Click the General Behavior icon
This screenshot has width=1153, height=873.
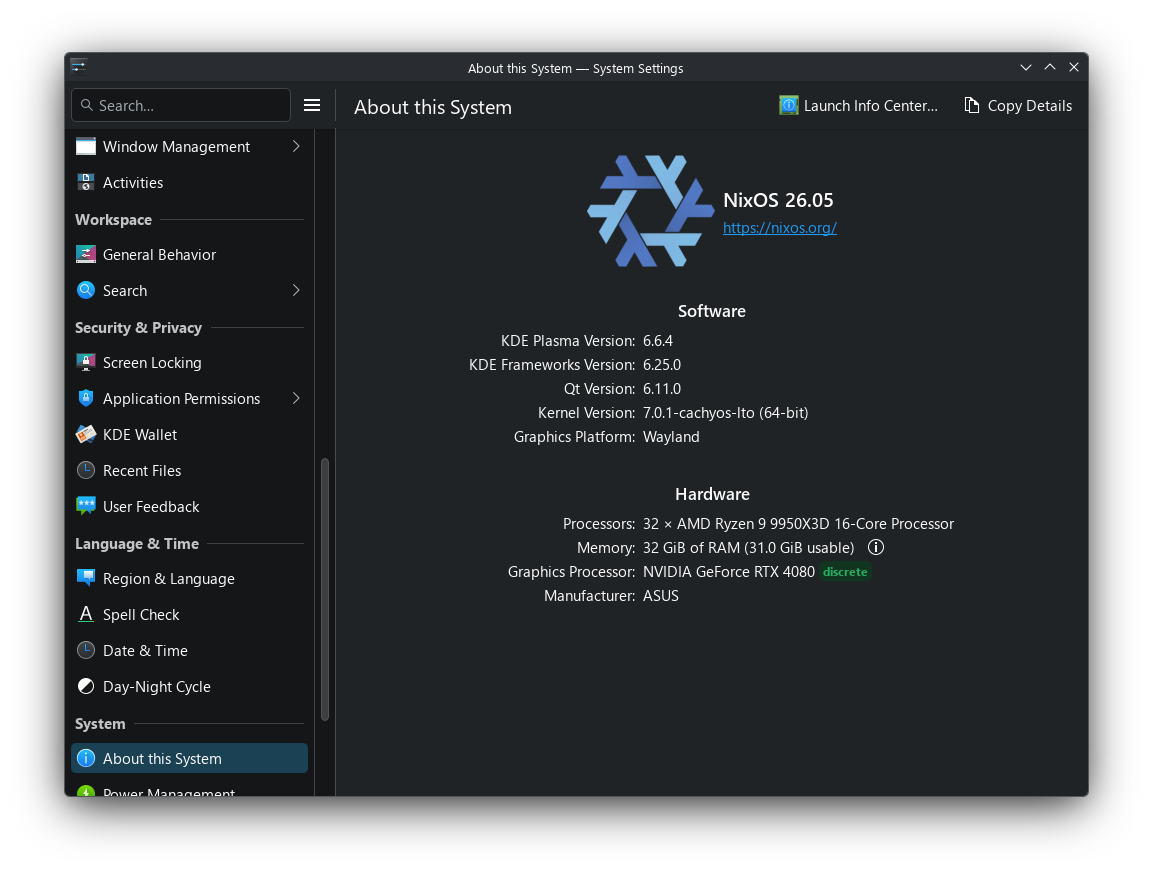[86, 254]
